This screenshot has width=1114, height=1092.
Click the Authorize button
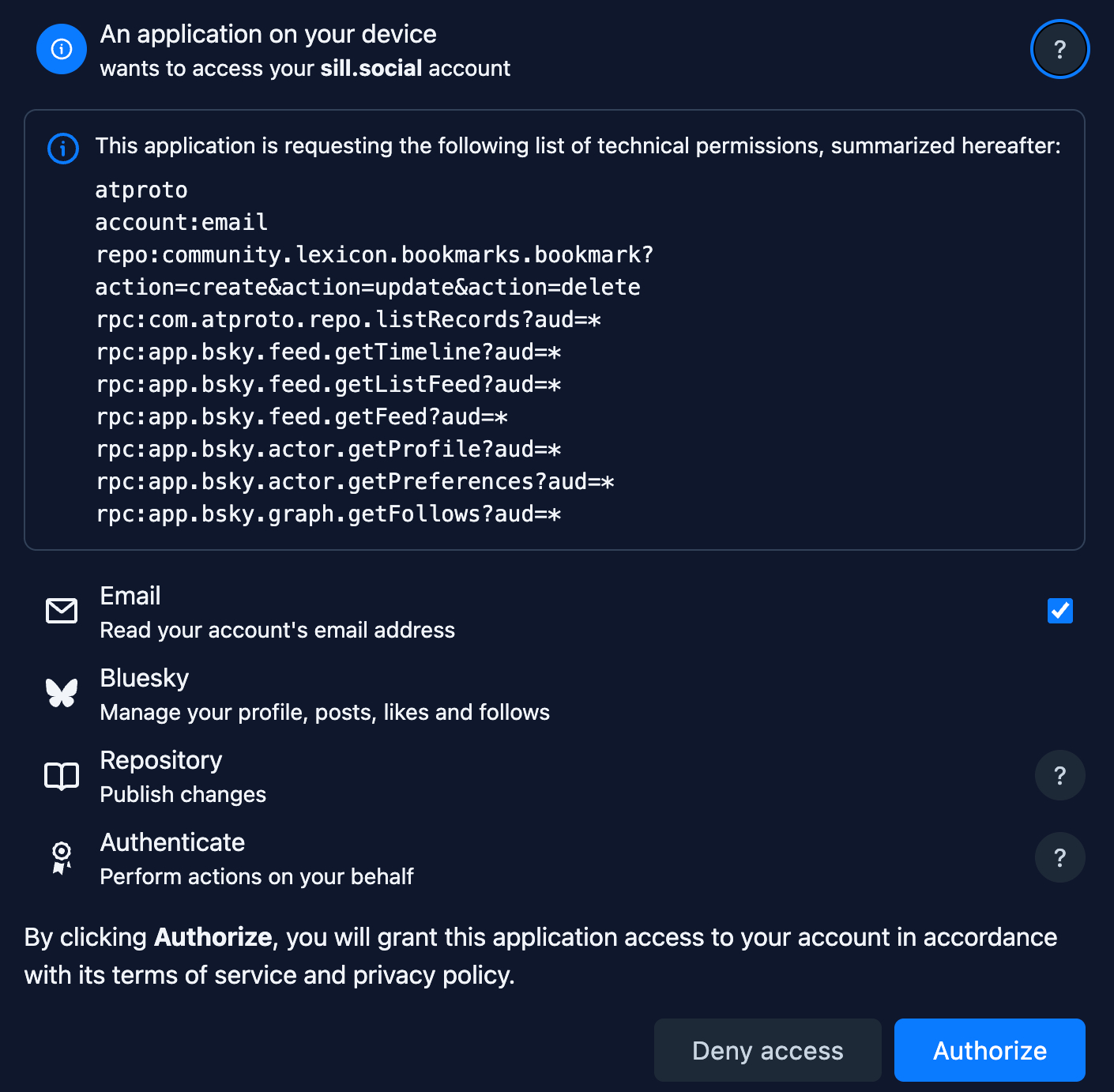click(x=989, y=1050)
